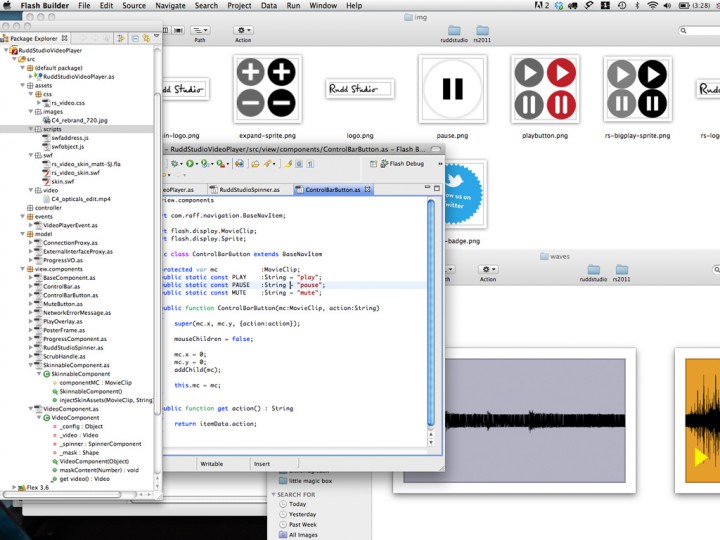Click Collapse All icon in Package Explorer

click(135, 39)
